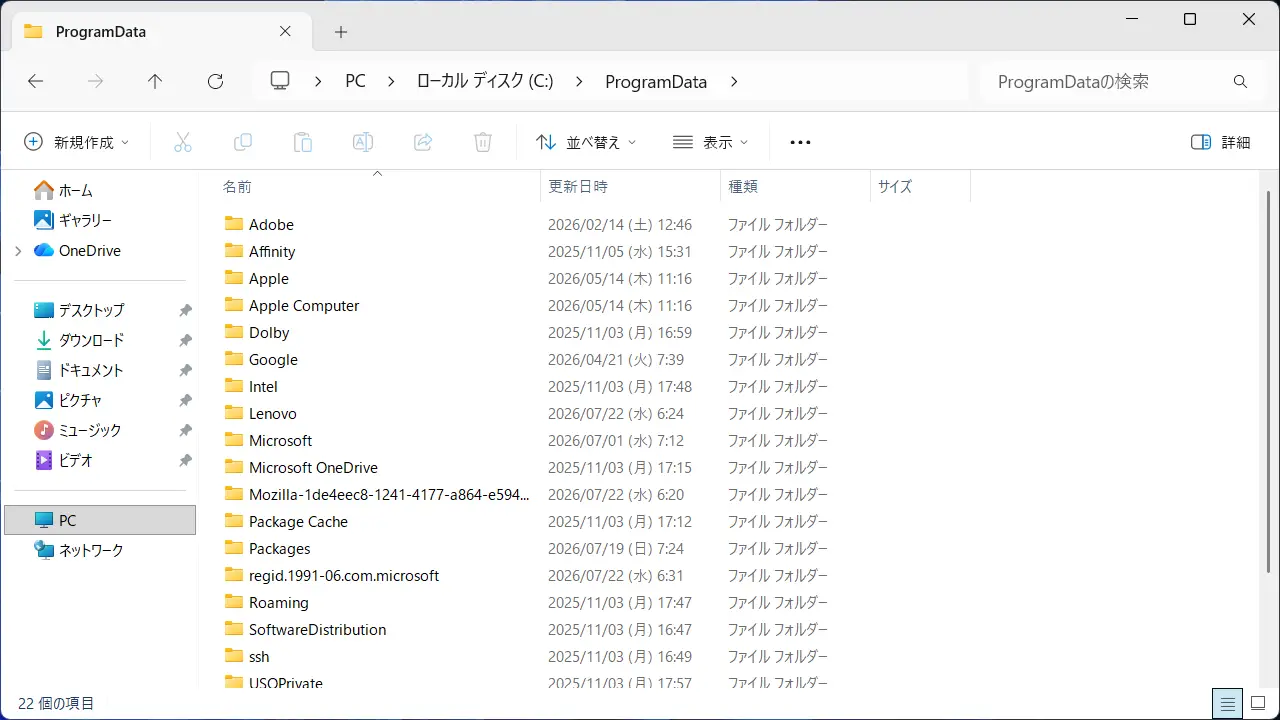Go back with the back arrow
The image size is (1280, 720).
click(x=36, y=82)
